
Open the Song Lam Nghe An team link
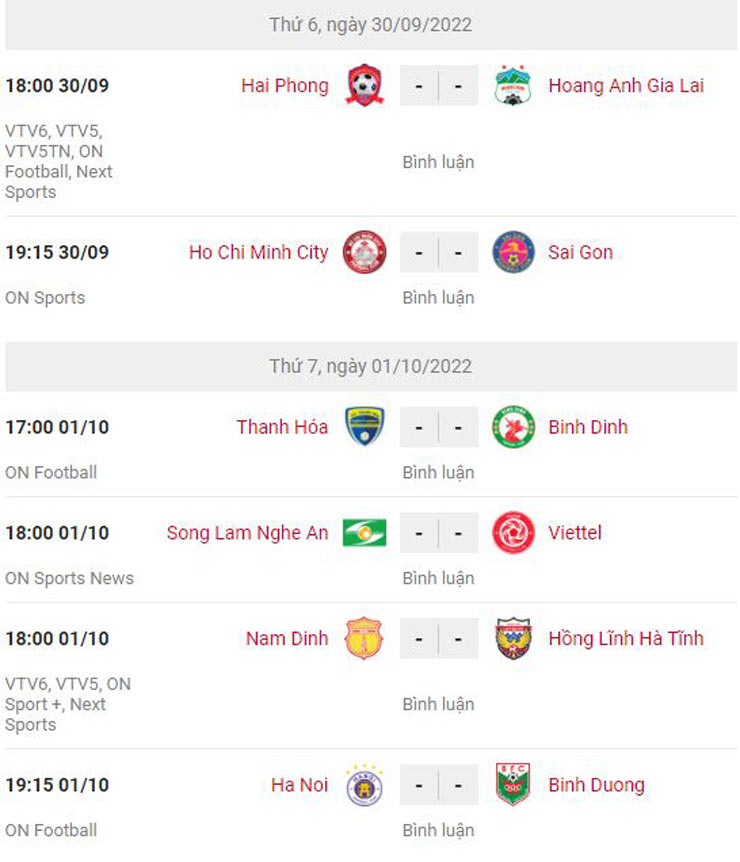(x=247, y=533)
